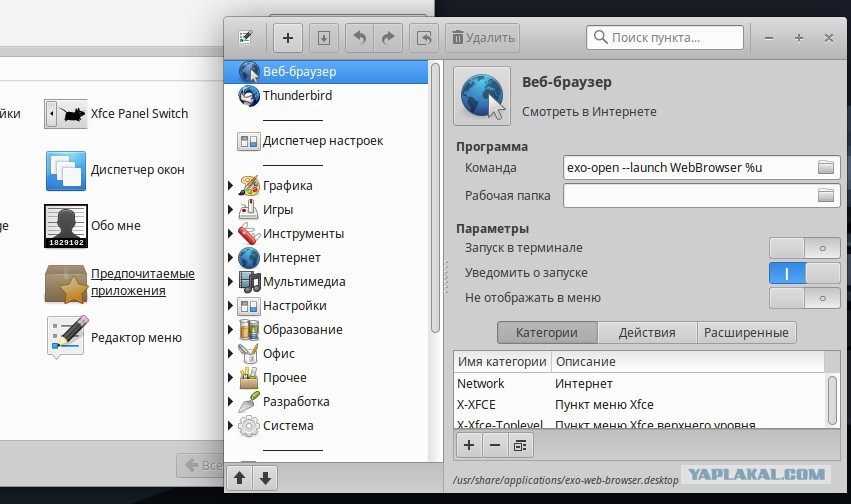Expand the Система category
The height and width of the screenshot is (504, 851).
coord(230,426)
